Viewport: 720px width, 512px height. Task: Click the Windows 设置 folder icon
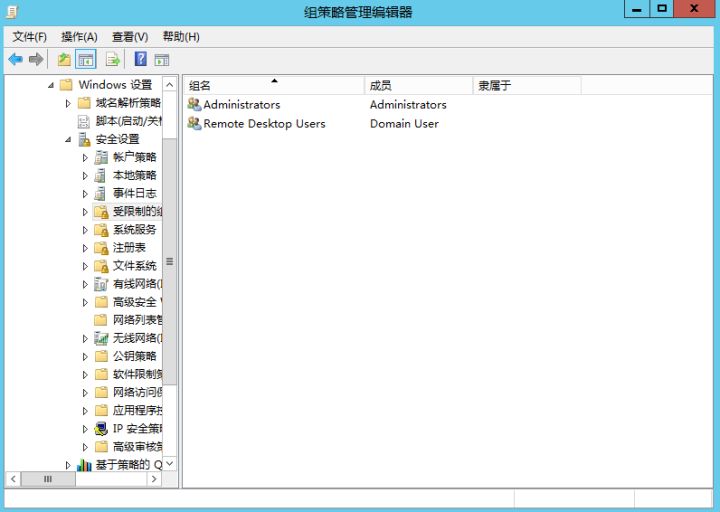point(67,84)
